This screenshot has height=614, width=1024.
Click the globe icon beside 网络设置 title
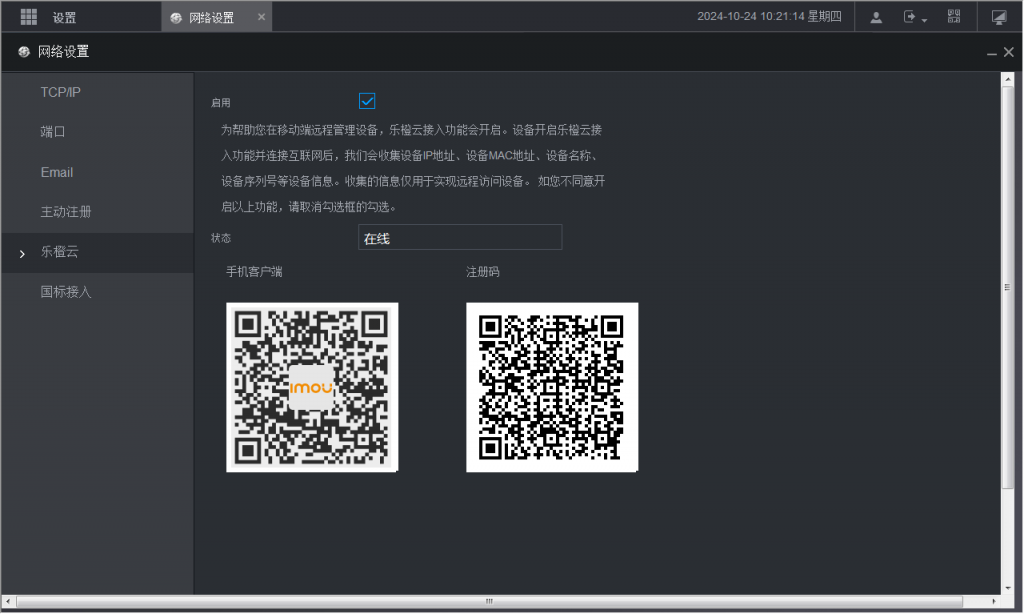pyautogui.click(x=24, y=52)
